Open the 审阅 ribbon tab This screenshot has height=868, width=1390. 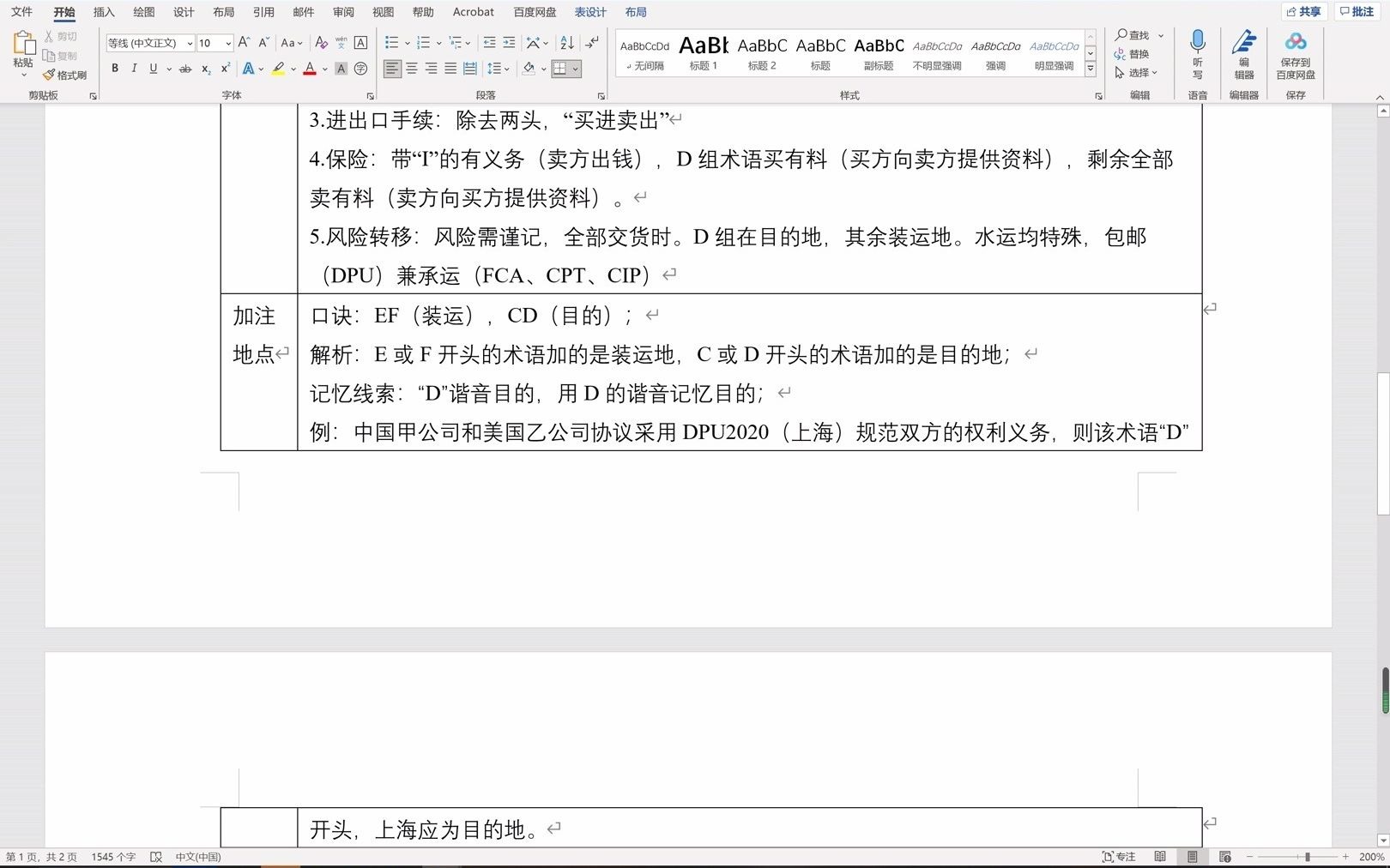click(343, 12)
